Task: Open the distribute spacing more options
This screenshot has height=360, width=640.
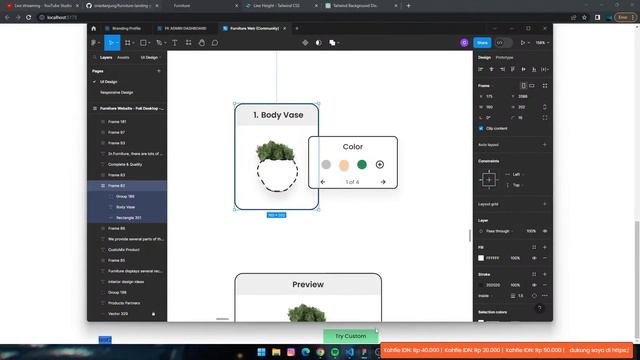Action: point(545,69)
